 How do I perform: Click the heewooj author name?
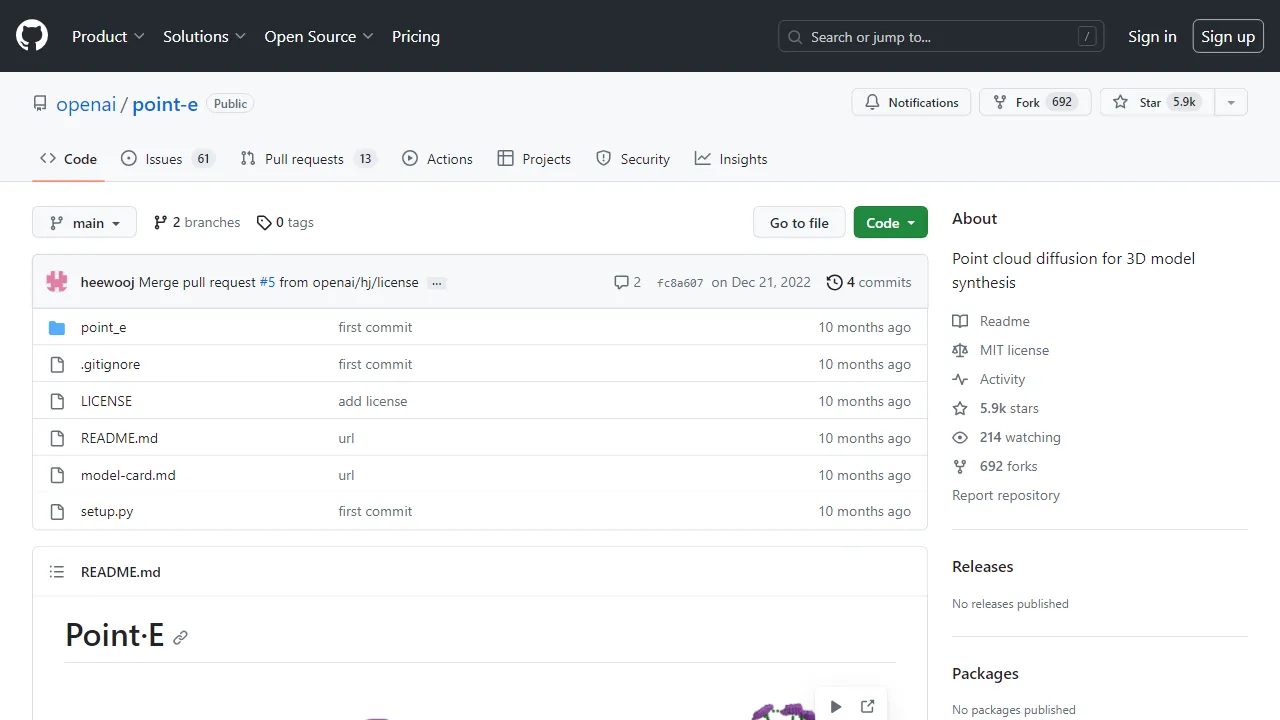pyautogui.click(x=107, y=282)
